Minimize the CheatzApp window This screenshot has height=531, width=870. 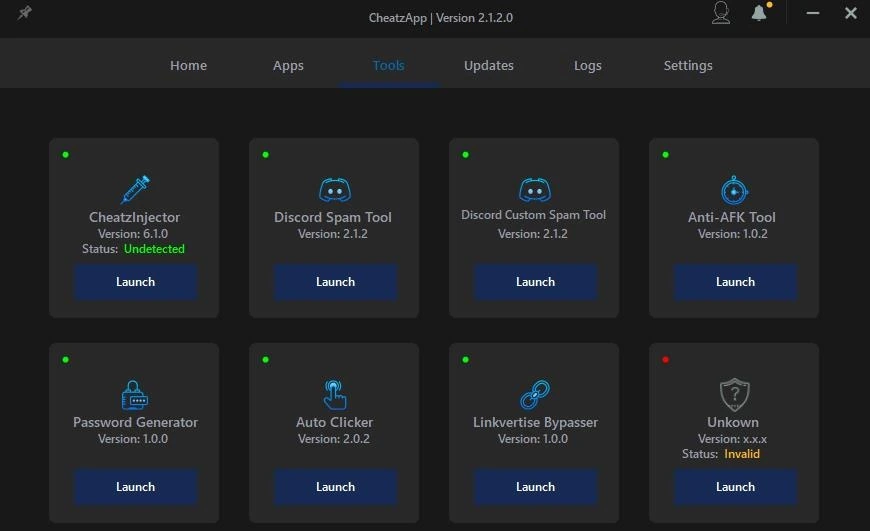point(813,13)
